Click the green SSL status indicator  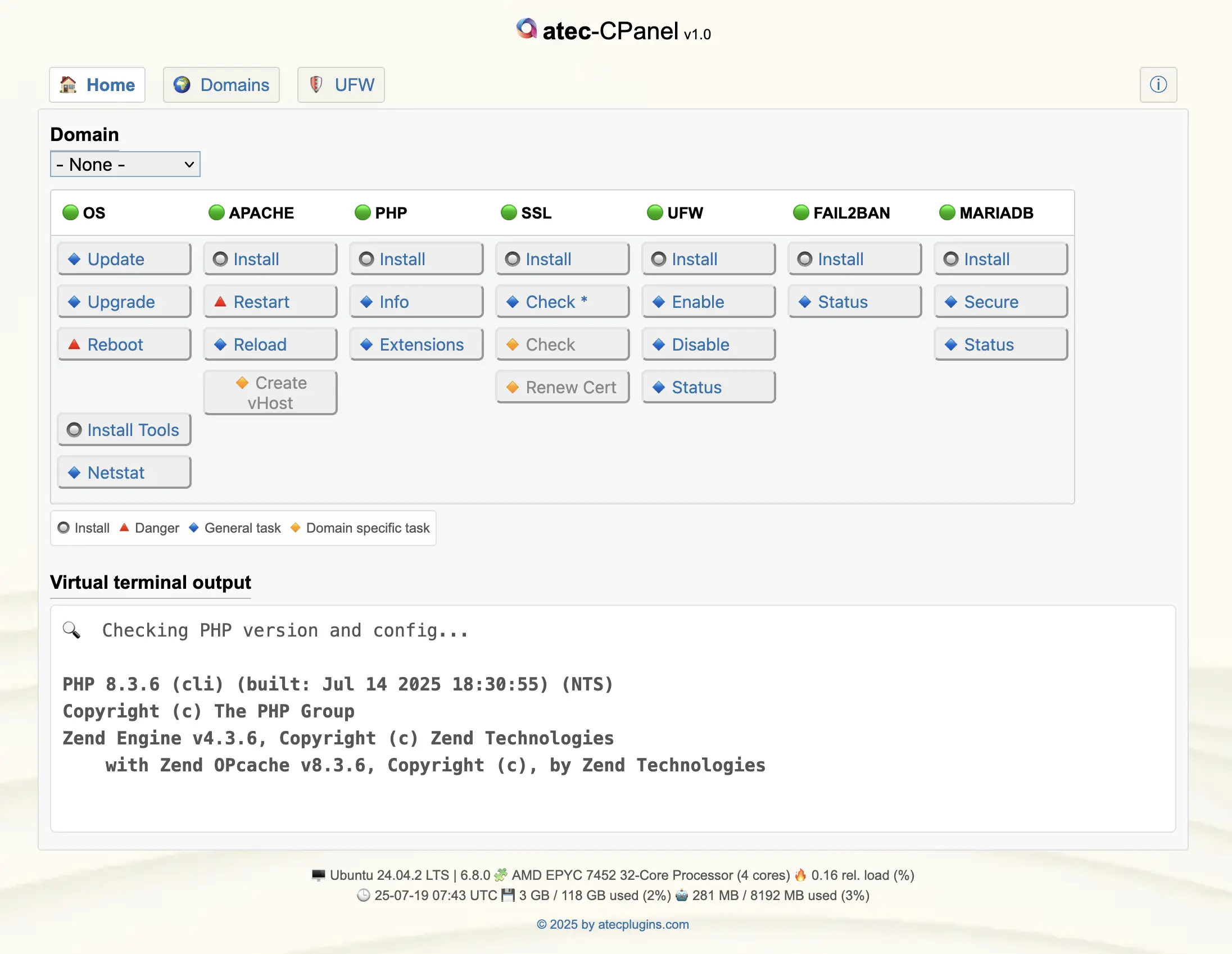coord(509,212)
